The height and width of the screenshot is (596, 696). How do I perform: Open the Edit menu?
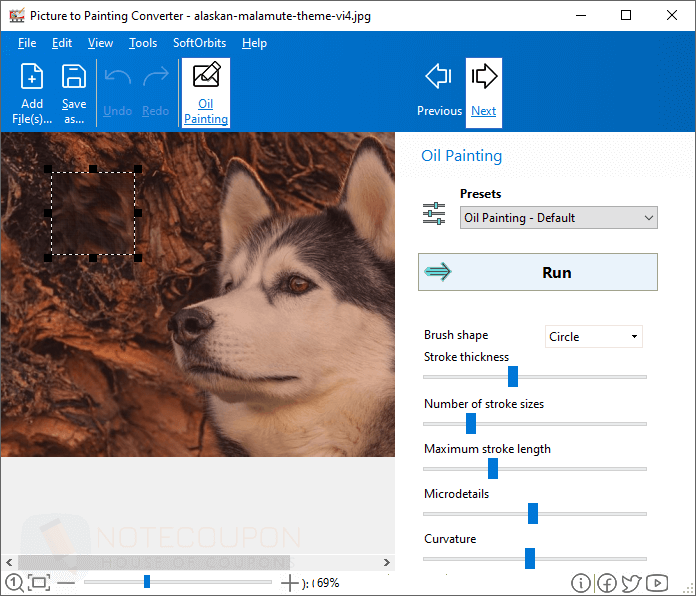[62, 43]
